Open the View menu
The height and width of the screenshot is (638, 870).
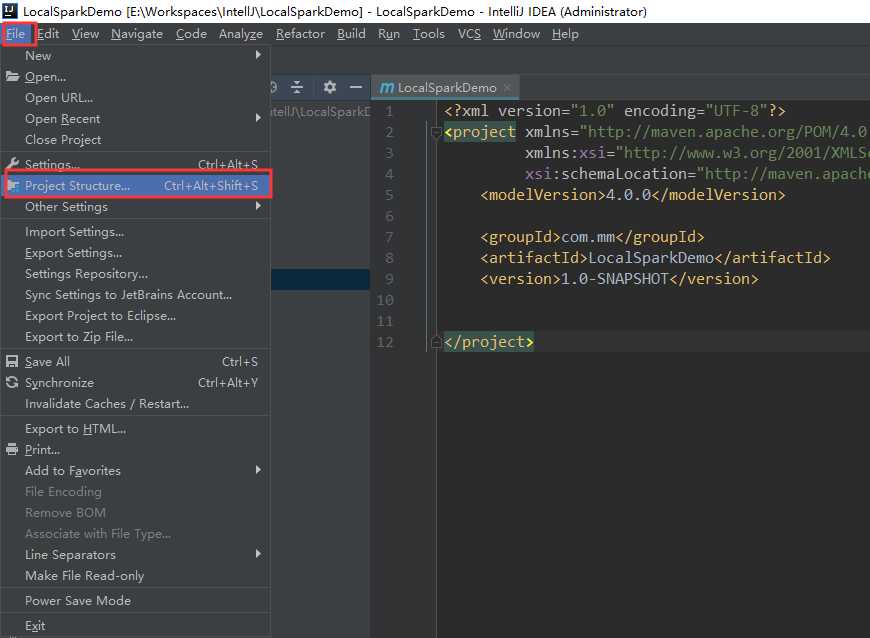pyautogui.click(x=85, y=34)
